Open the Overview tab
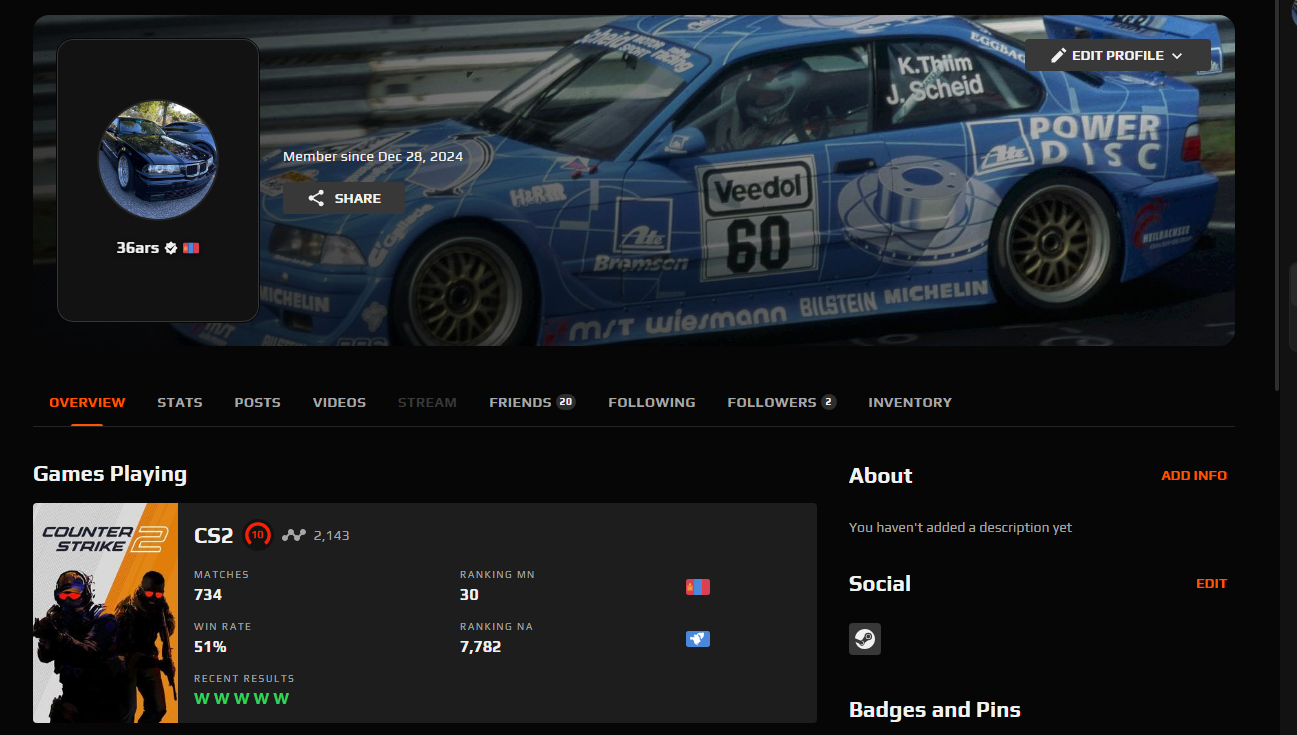The image size is (1297, 735). pos(87,402)
